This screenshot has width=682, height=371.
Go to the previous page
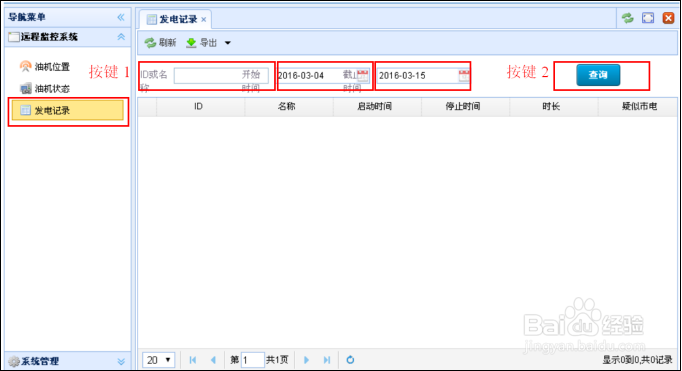213,360
